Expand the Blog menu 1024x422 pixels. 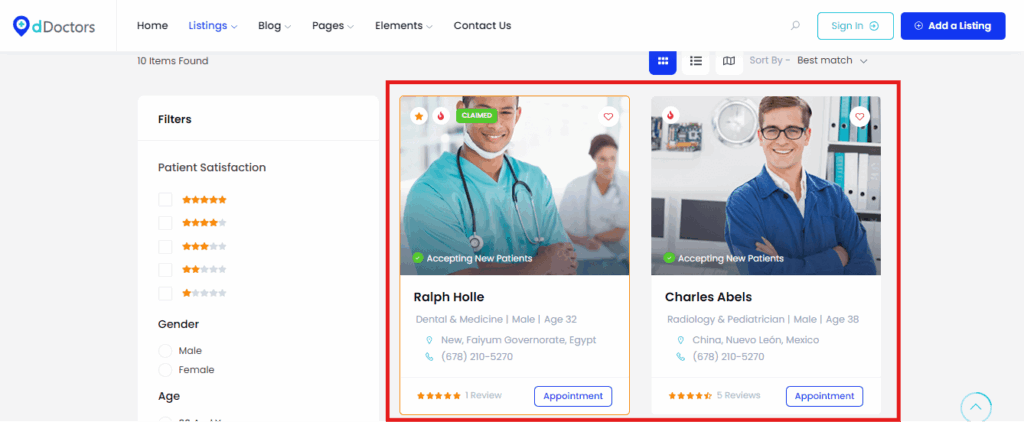[x=274, y=25]
